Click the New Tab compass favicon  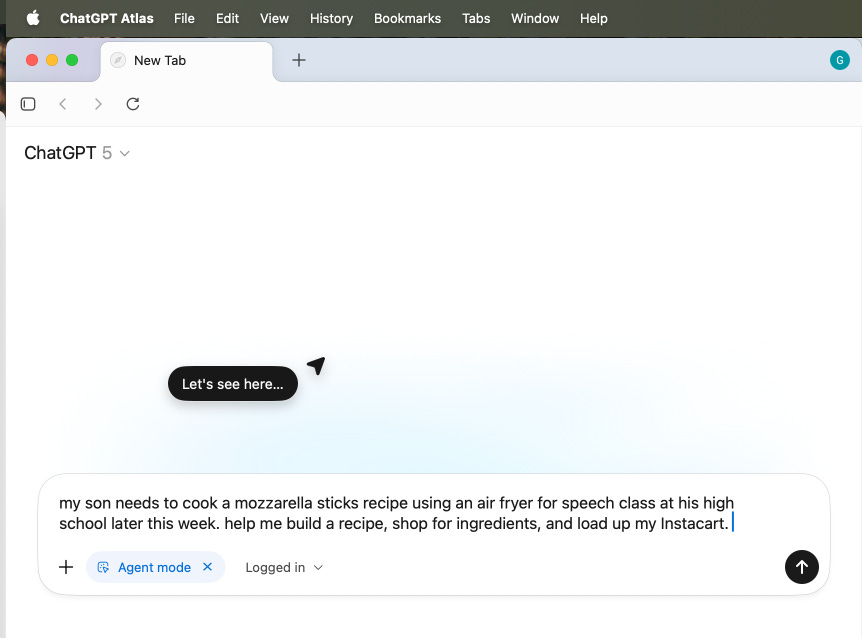pos(118,60)
